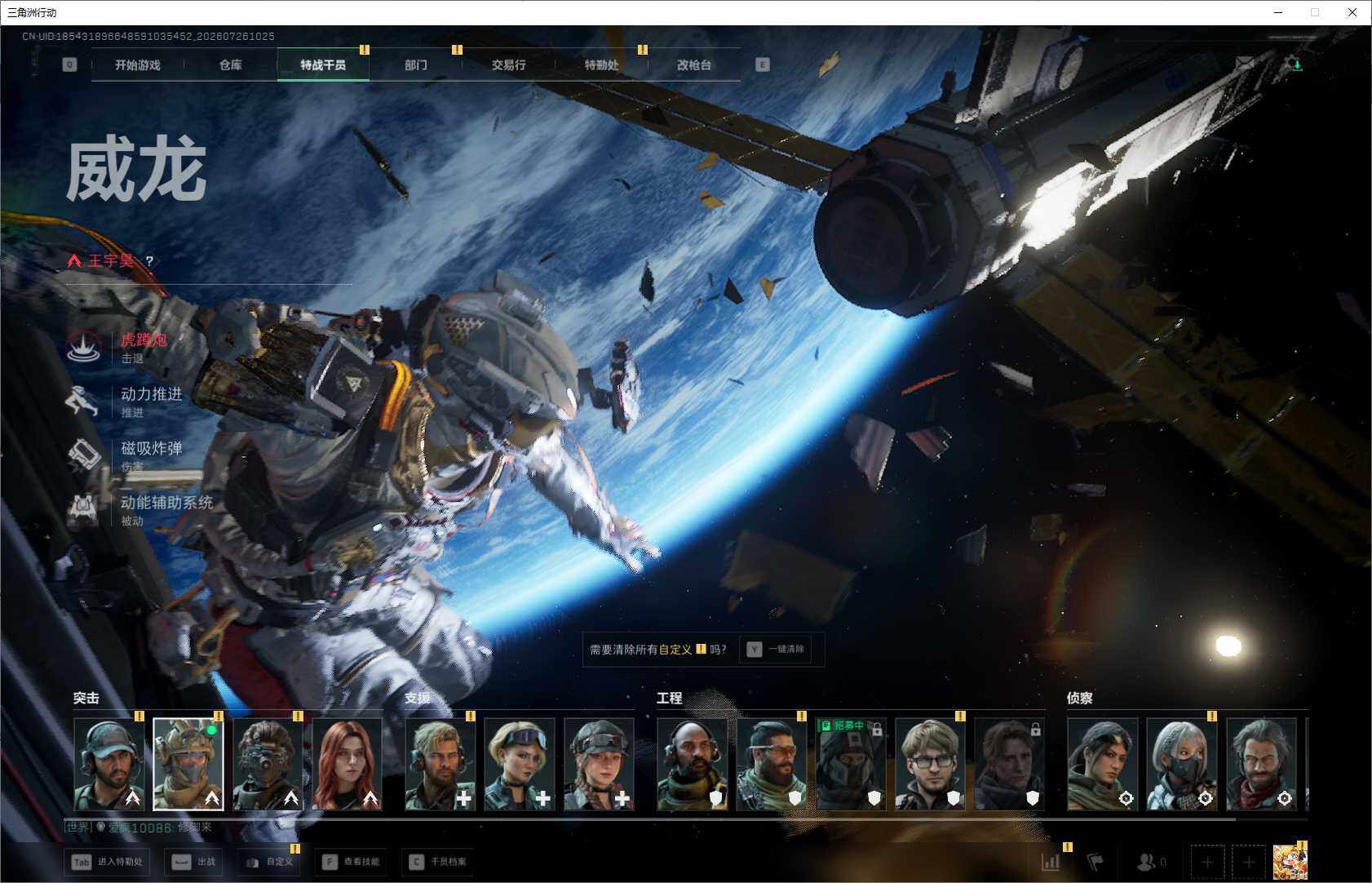This screenshot has width=1372, height=883.
Task: Select the 虎蹲炮 skill icon
Action: (x=83, y=348)
